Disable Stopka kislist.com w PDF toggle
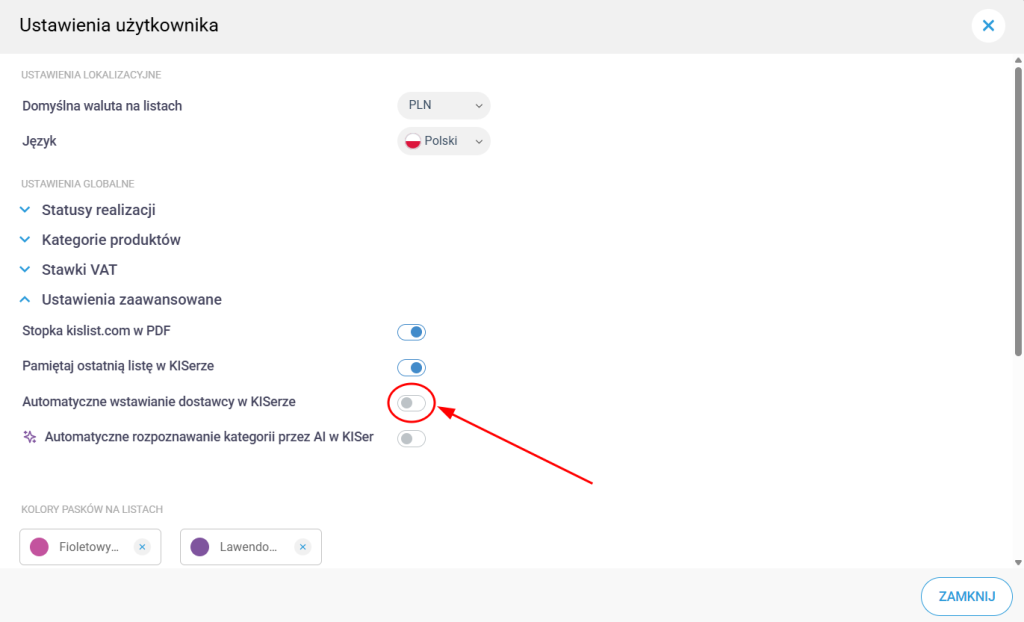 point(412,332)
